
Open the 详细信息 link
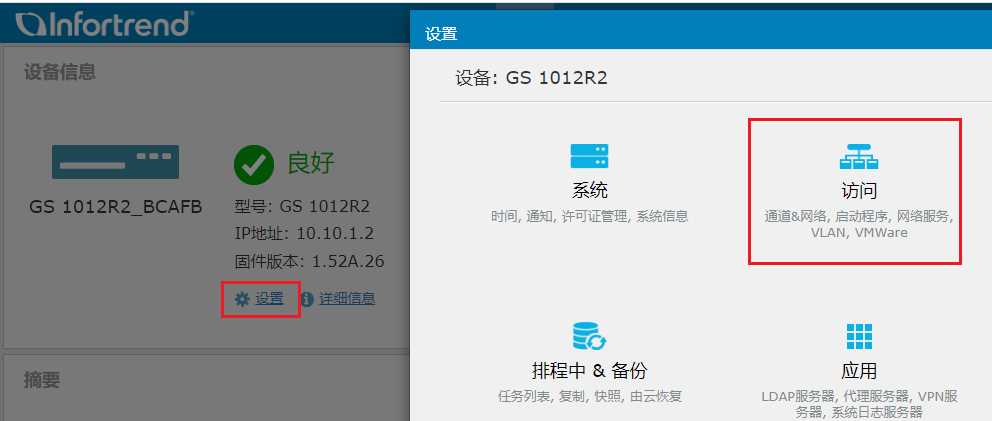(x=347, y=299)
